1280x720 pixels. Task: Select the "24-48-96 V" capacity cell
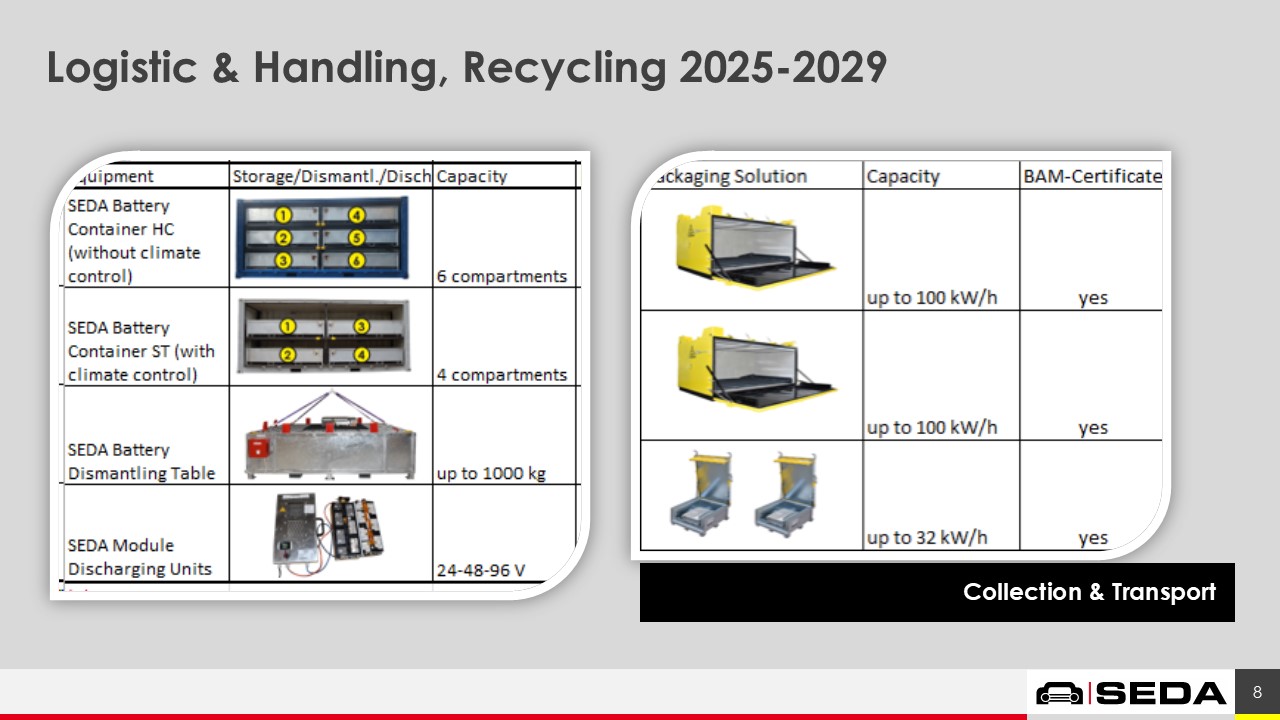480,572
